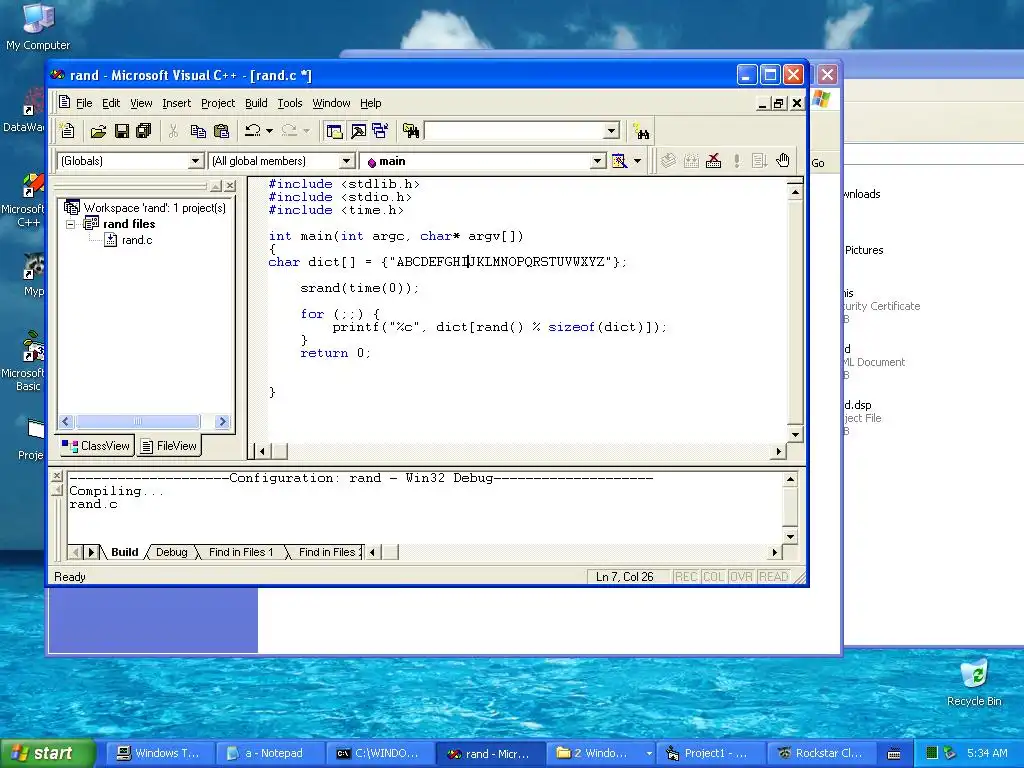Open the Window List toolbar icon
This screenshot has width=1024, height=768.
pyautogui.click(x=379, y=131)
